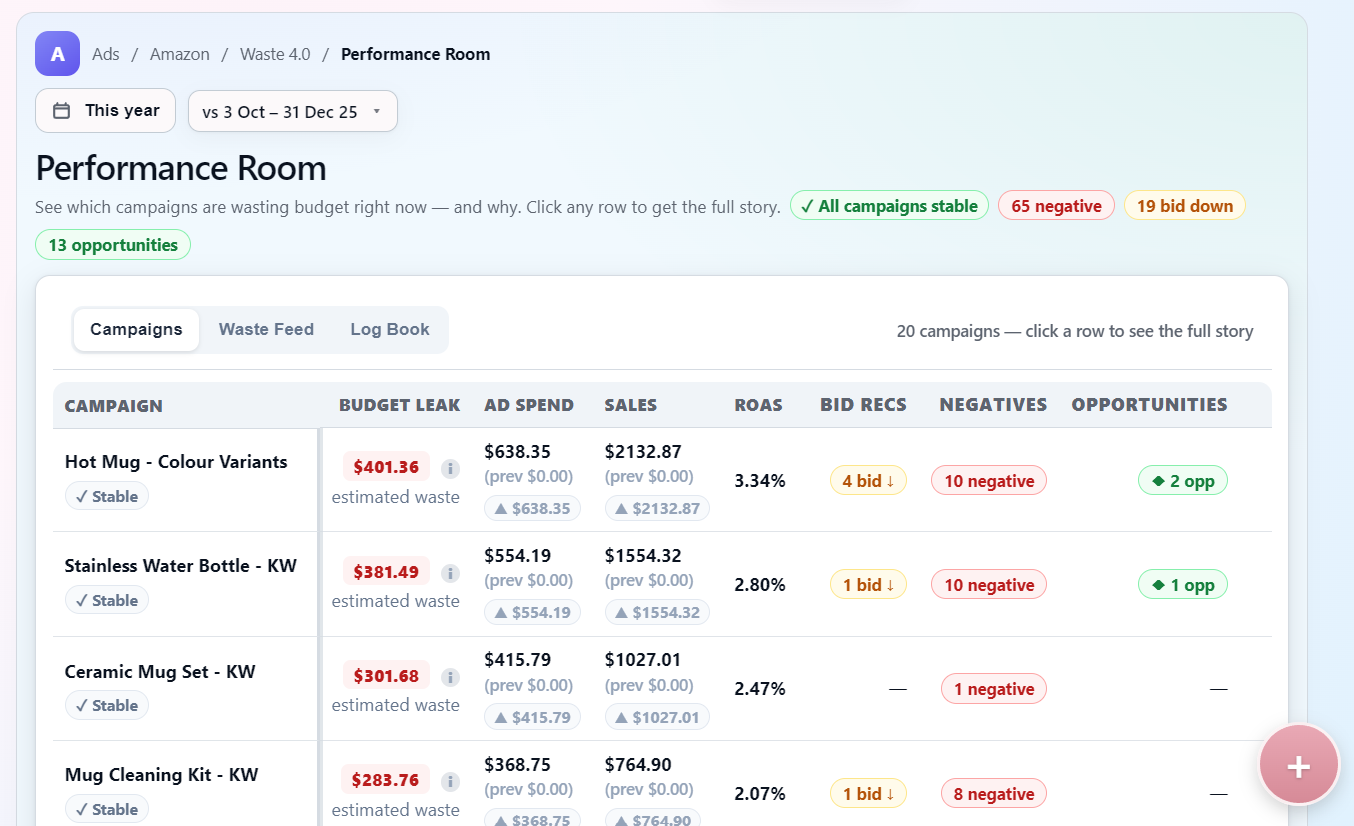Click 1 negative badge for Ceramic Mug Set

click(994, 689)
